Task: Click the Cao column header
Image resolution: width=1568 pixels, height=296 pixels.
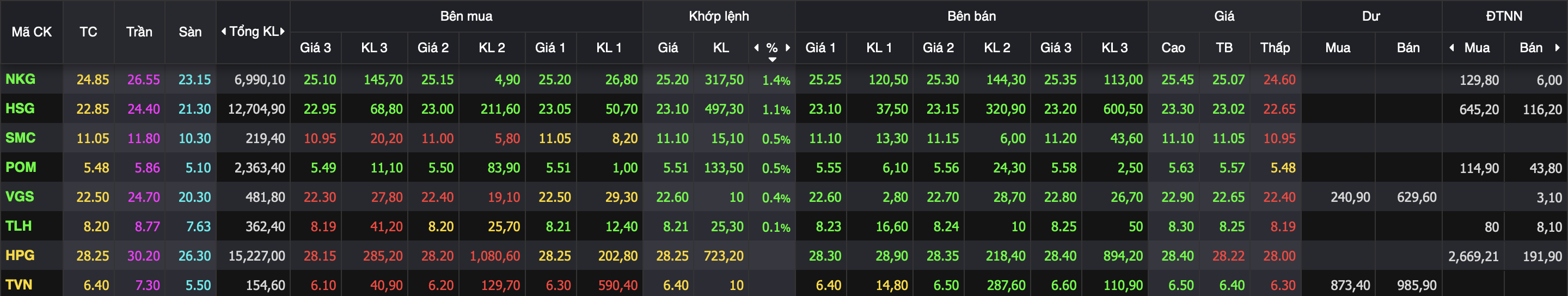Action: (x=1173, y=47)
